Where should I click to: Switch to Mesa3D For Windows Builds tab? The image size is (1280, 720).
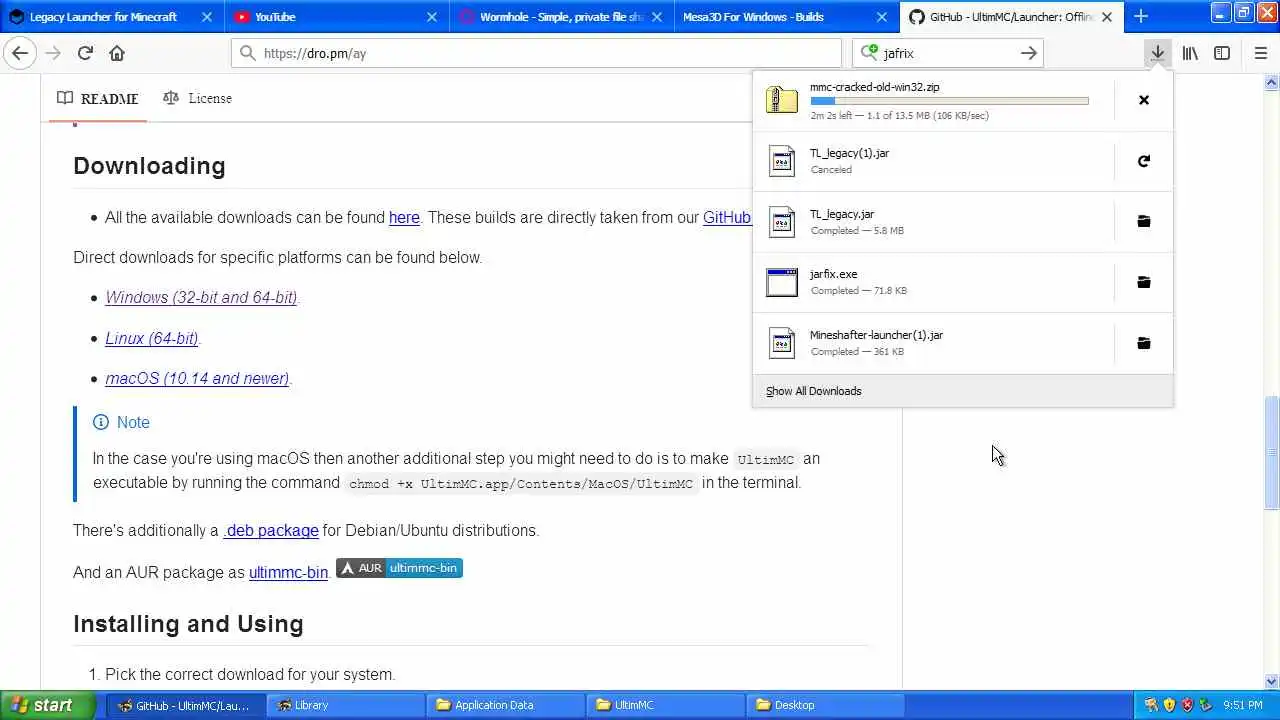(787, 17)
